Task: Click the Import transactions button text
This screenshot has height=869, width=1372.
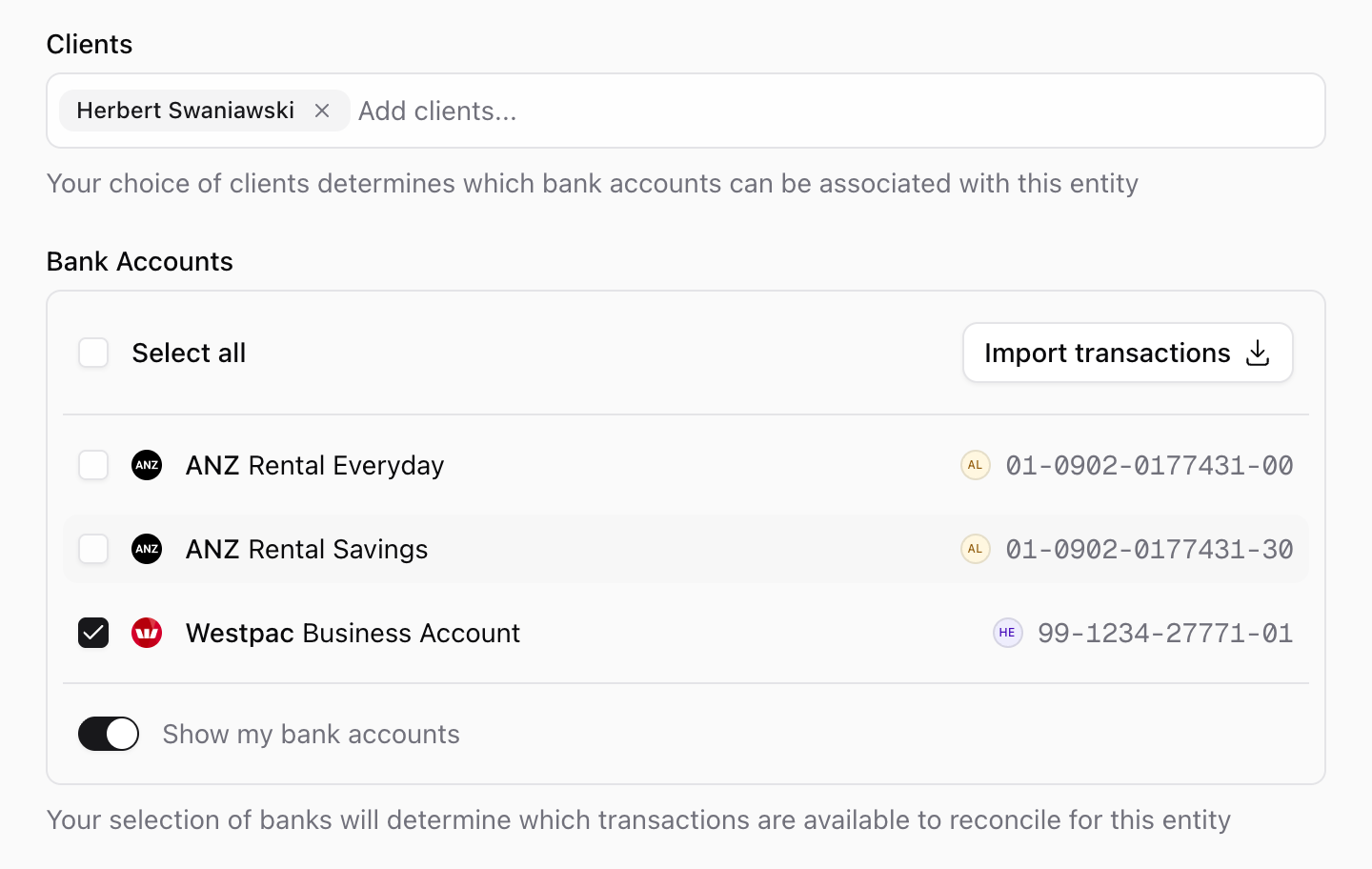Action: click(x=1107, y=353)
